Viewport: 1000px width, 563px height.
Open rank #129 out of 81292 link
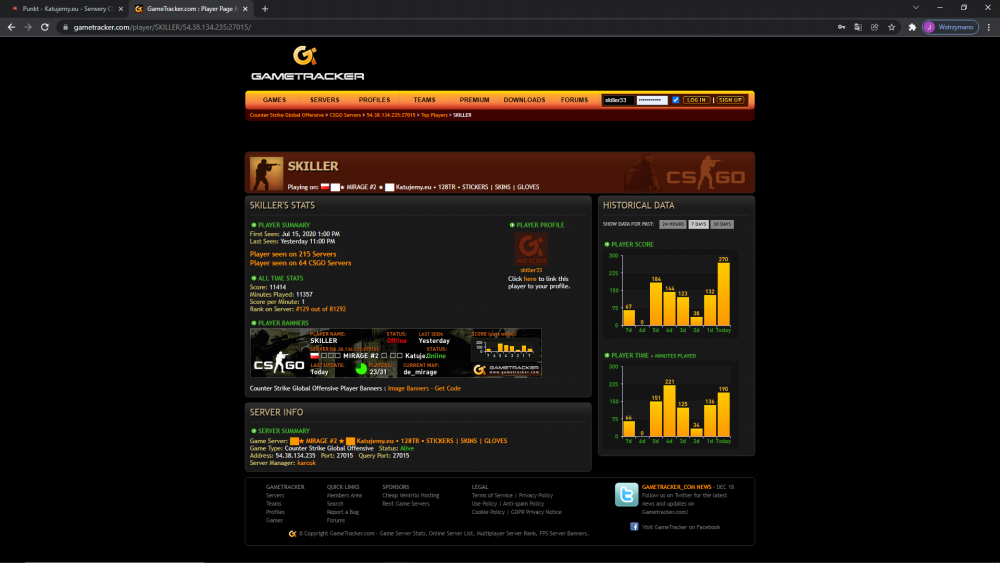(x=321, y=309)
